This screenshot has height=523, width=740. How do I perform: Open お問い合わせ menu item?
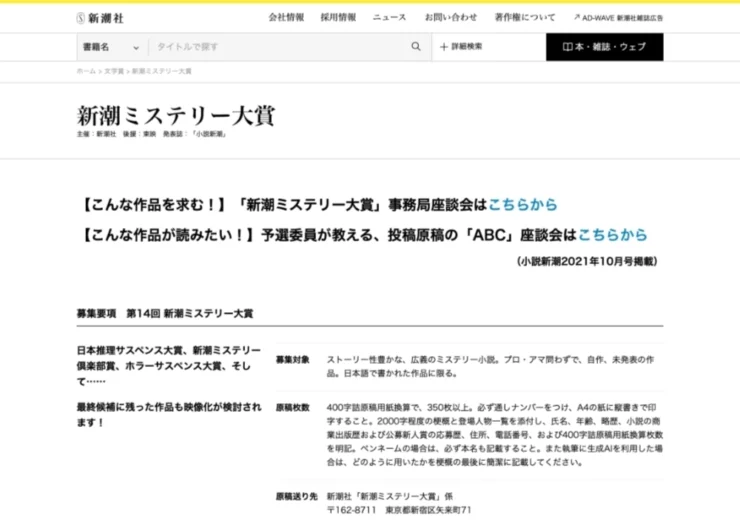451,17
